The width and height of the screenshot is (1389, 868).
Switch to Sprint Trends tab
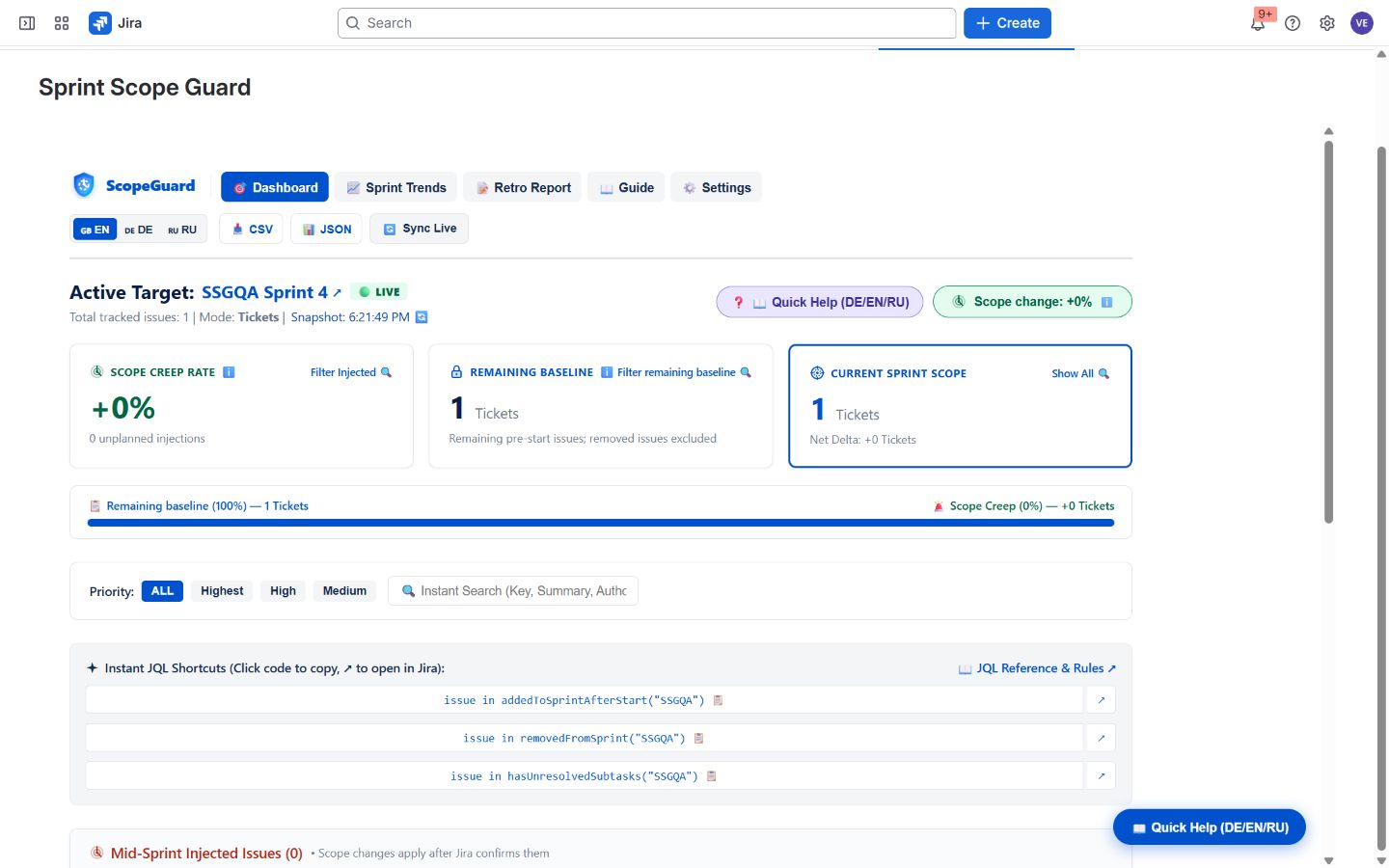coord(395,187)
